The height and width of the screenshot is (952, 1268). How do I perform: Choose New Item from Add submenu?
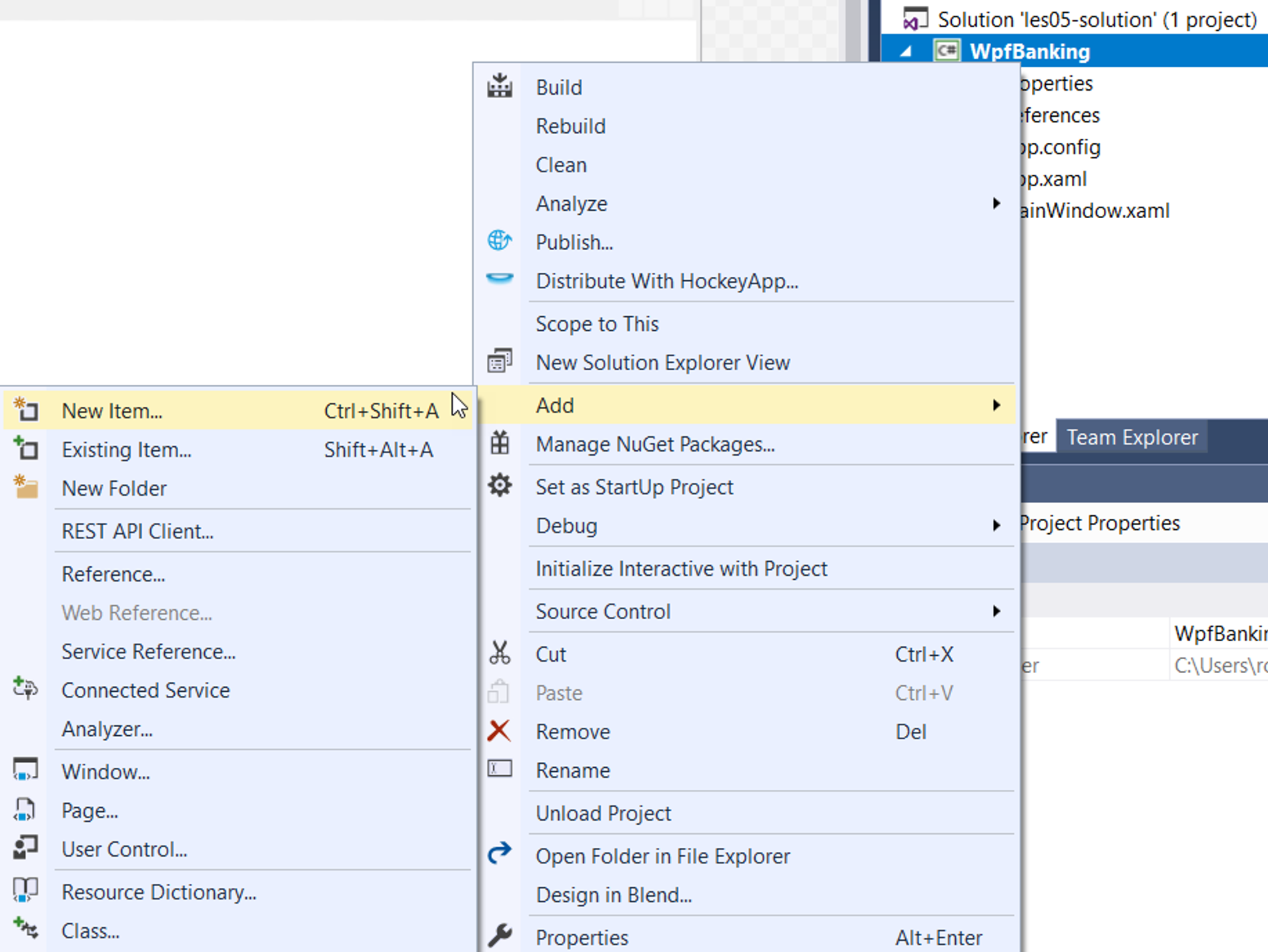point(112,411)
